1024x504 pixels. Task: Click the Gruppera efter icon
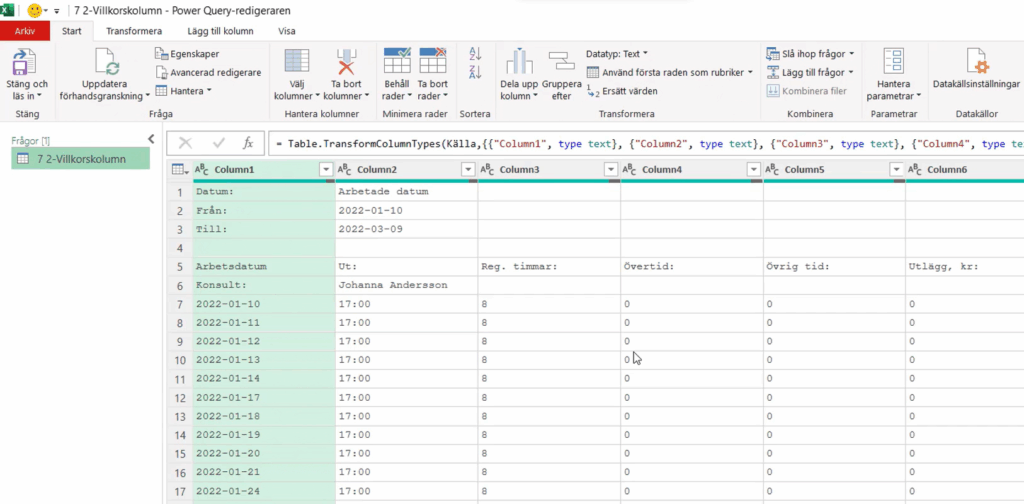click(561, 62)
